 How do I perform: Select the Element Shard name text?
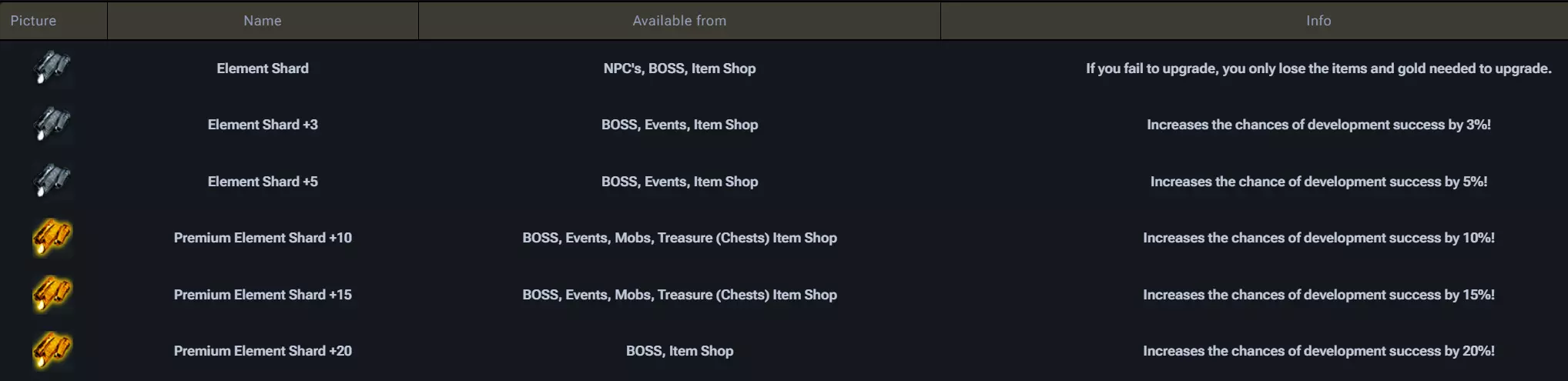(263, 69)
